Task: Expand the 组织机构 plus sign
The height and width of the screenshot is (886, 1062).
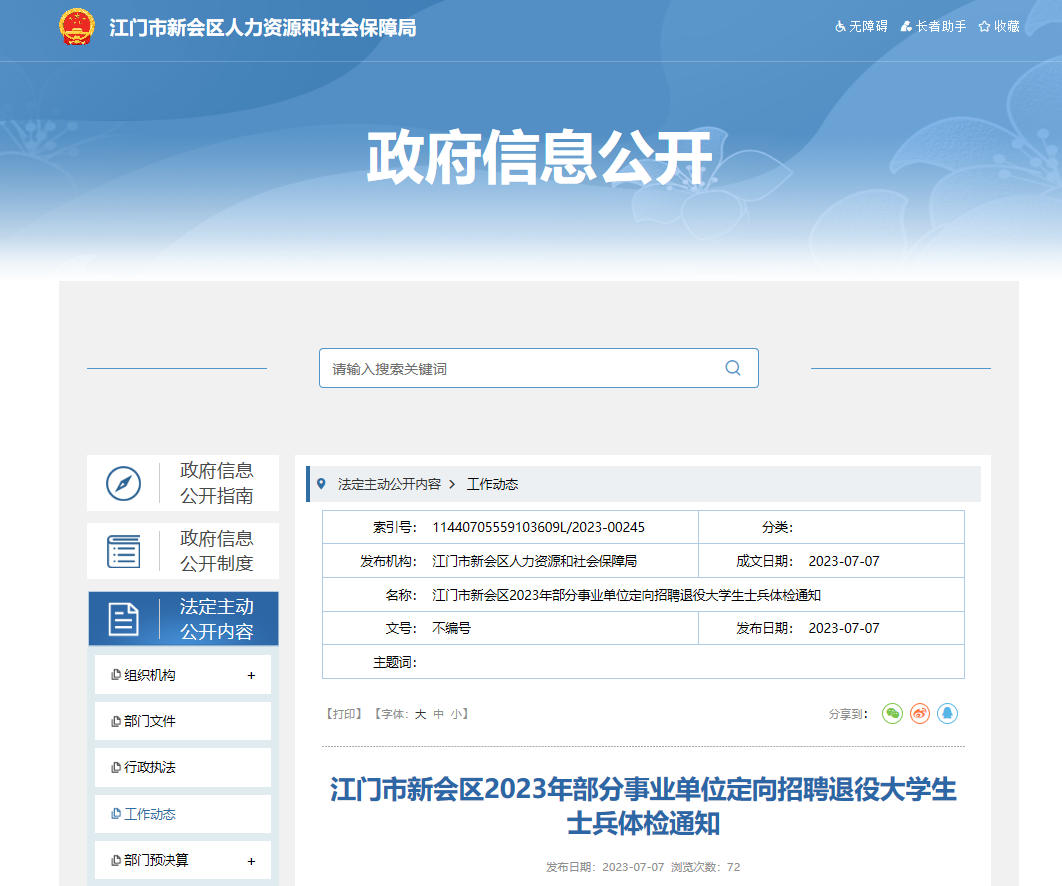Action: [x=251, y=675]
